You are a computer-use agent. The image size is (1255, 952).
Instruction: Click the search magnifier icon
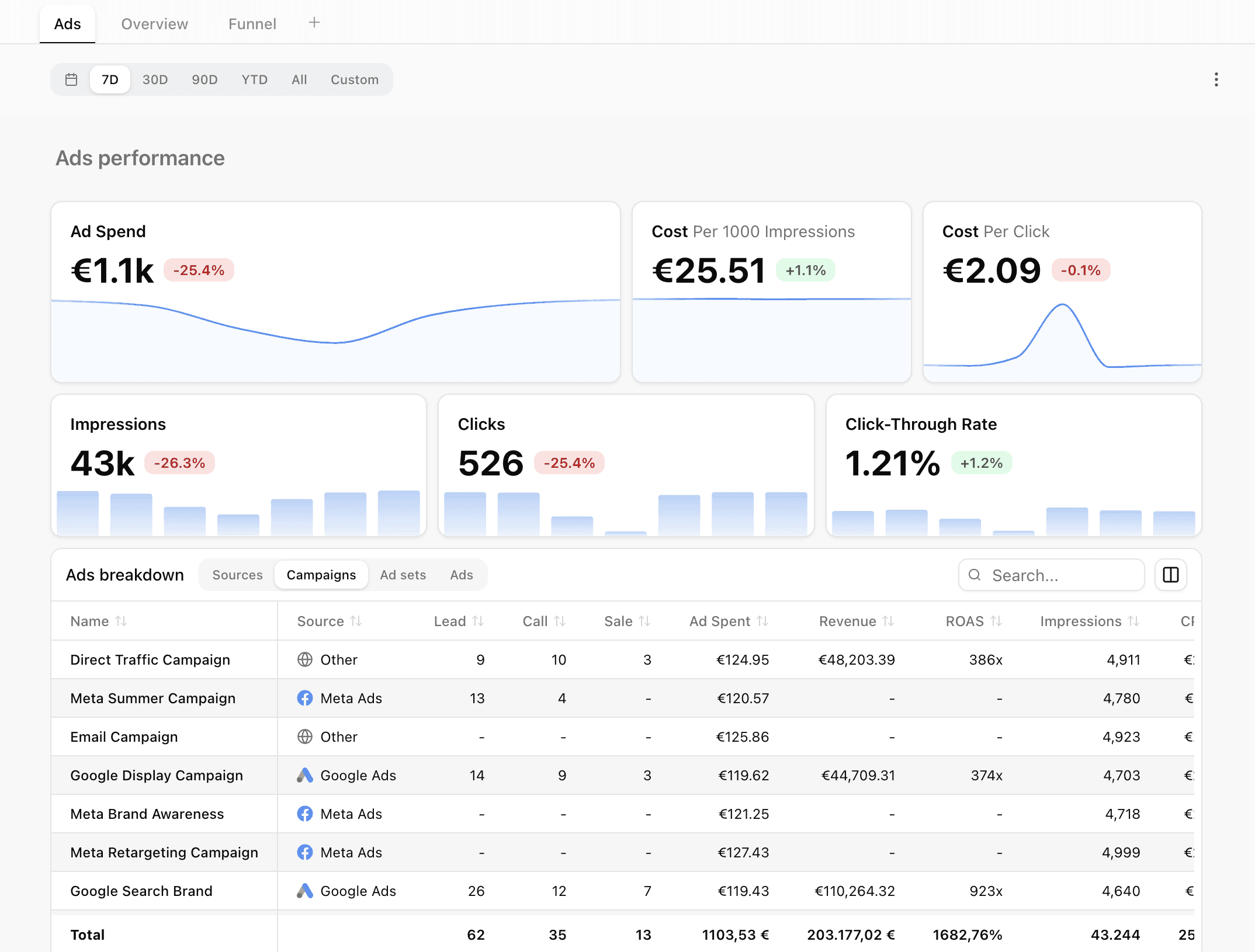975,575
